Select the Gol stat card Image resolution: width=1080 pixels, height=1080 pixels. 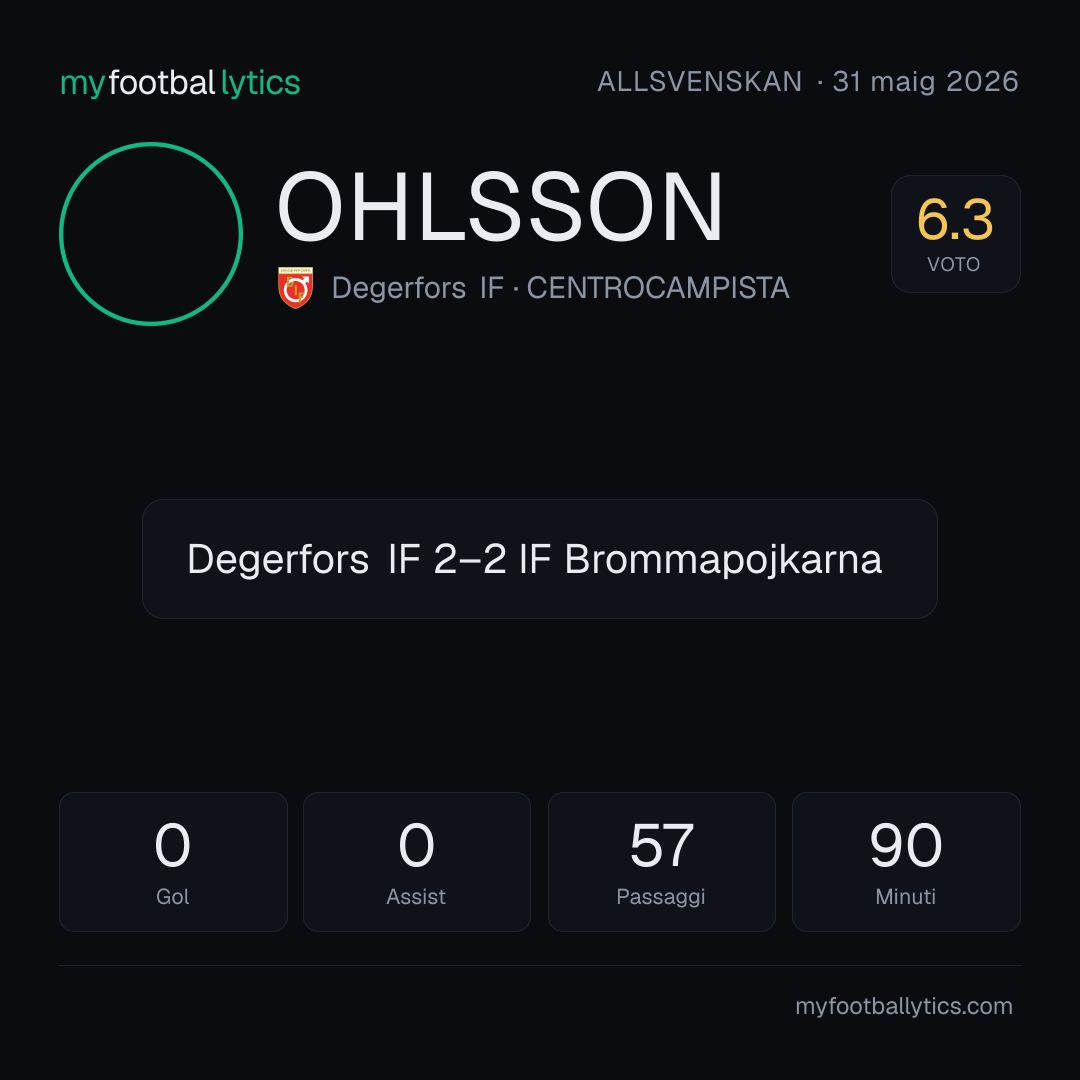coord(173,862)
